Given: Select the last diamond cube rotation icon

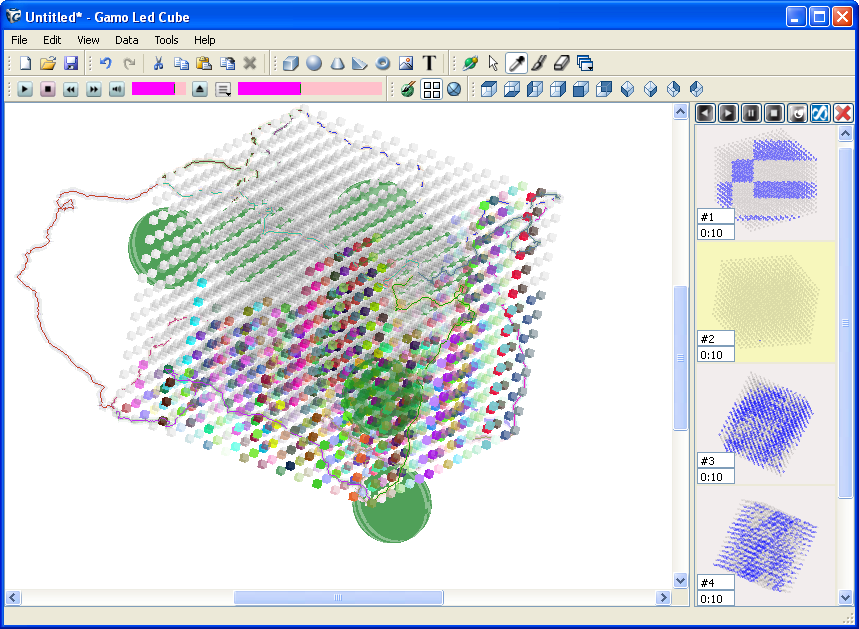Looking at the screenshot, I should [696, 89].
